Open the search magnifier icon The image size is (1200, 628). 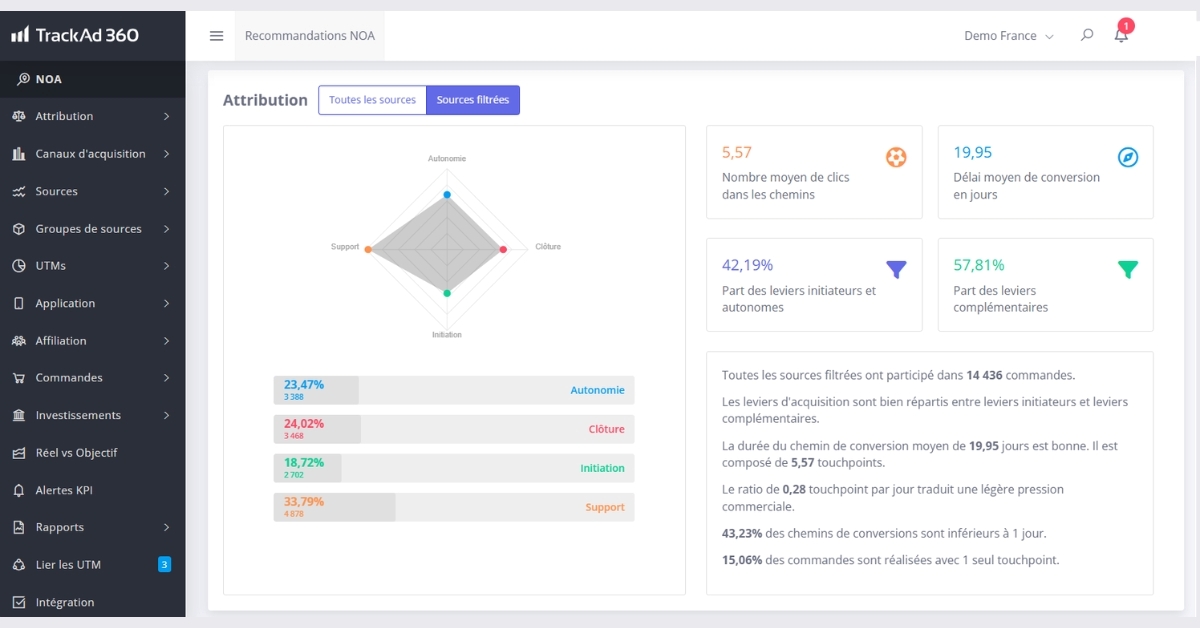click(x=1087, y=35)
